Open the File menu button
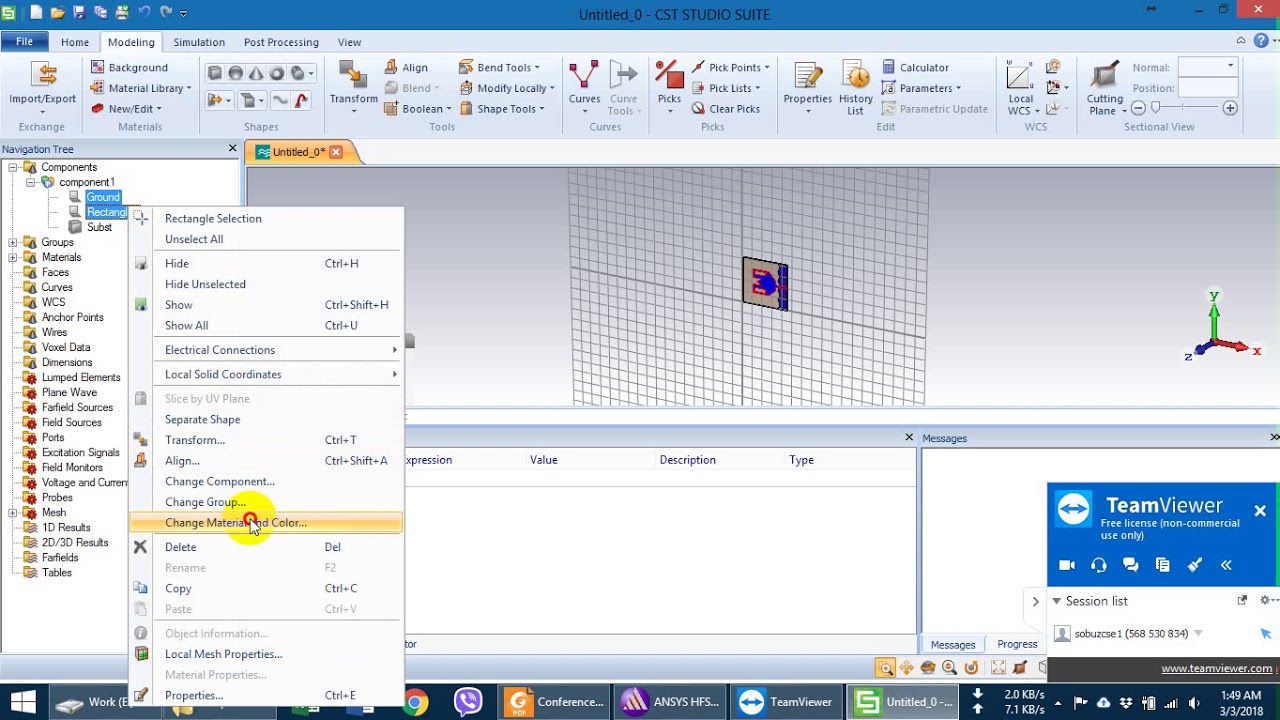The height and width of the screenshot is (720, 1280). click(25, 42)
